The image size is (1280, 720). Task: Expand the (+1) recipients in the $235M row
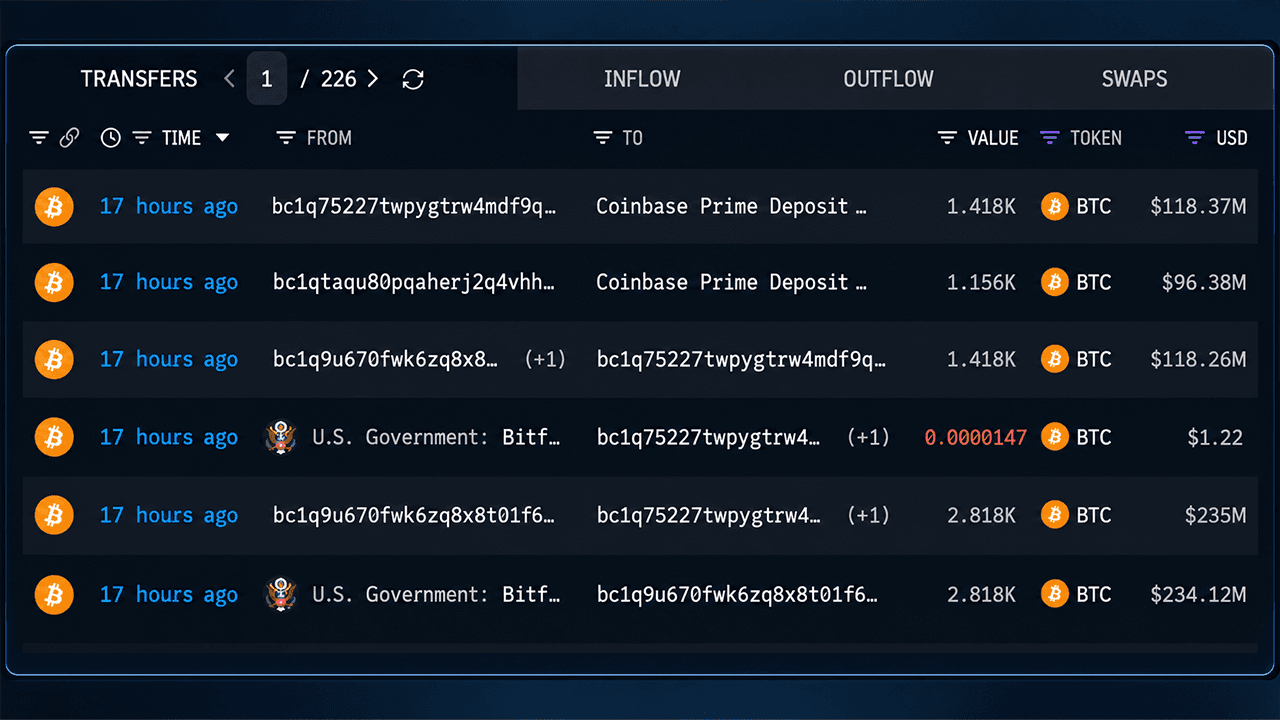[x=868, y=515]
